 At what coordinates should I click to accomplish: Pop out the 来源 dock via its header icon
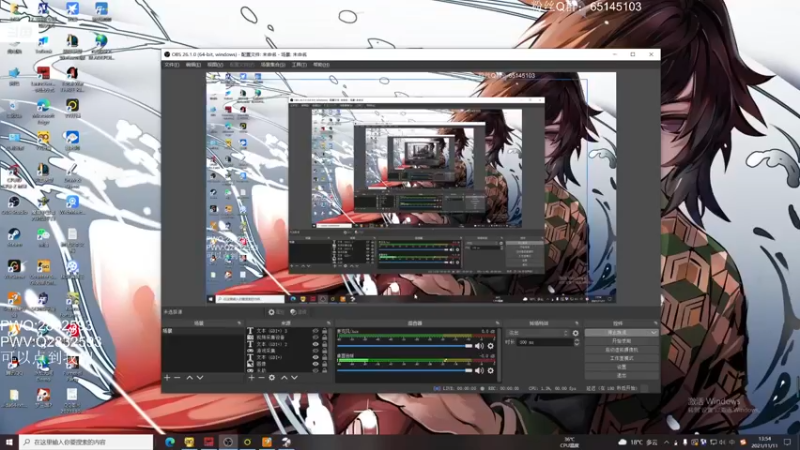point(329,323)
